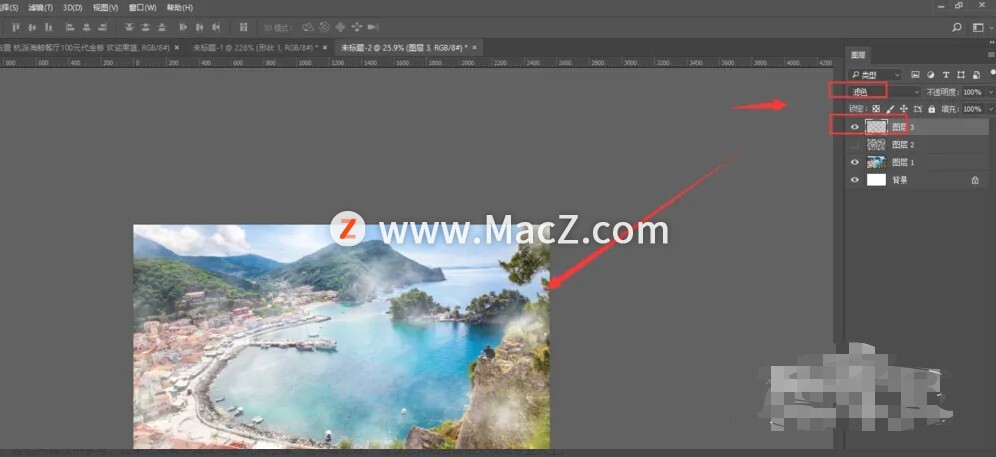Click the 填充 fill percentage field
996x457 pixels.
point(973,109)
